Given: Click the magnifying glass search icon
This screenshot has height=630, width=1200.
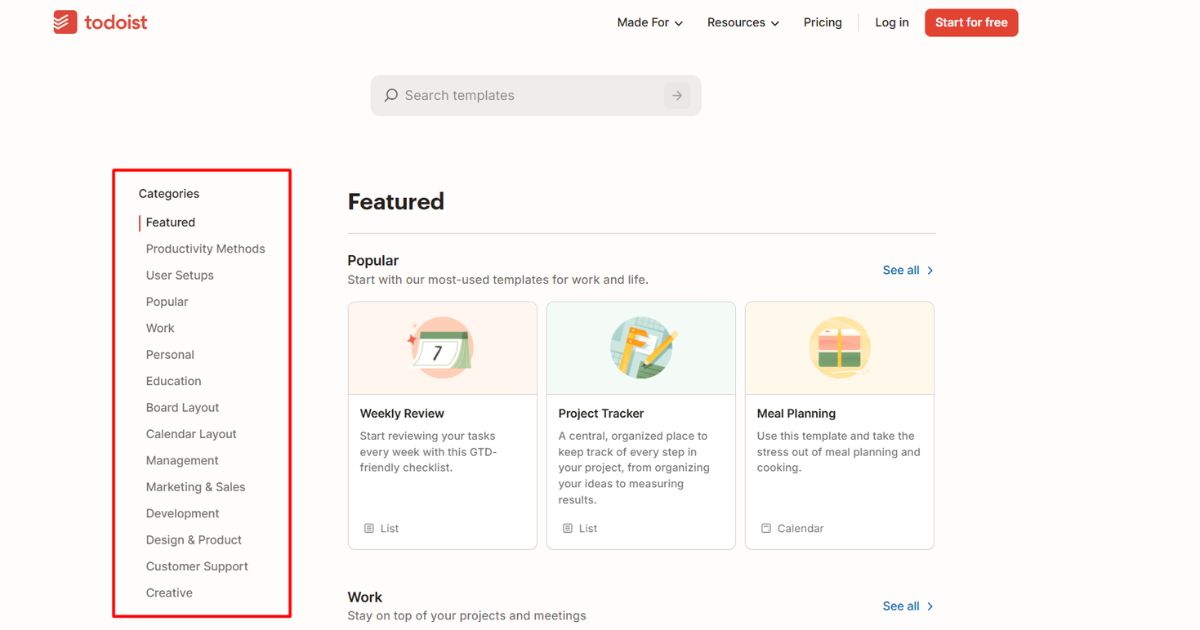Looking at the screenshot, I should pyautogui.click(x=391, y=95).
